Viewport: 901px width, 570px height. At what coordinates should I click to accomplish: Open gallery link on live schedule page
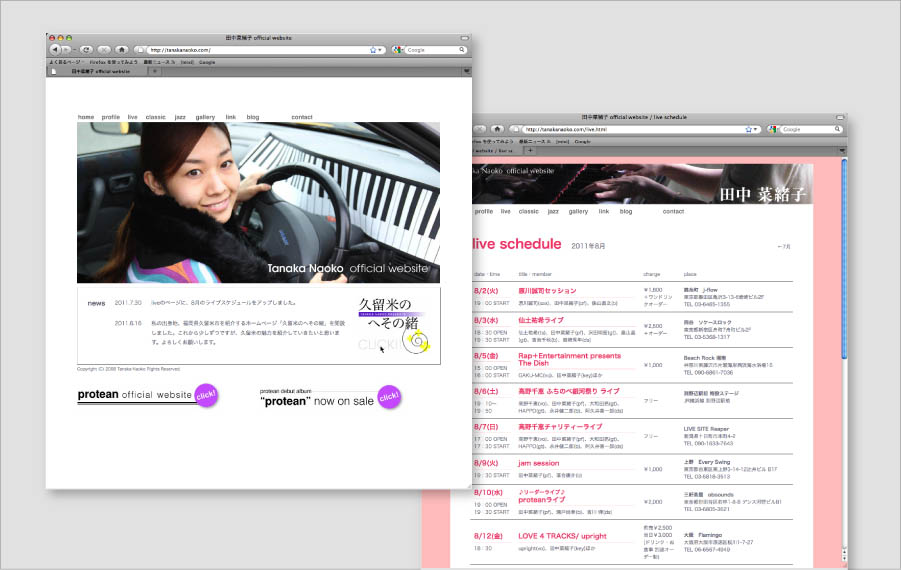click(x=578, y=211)
